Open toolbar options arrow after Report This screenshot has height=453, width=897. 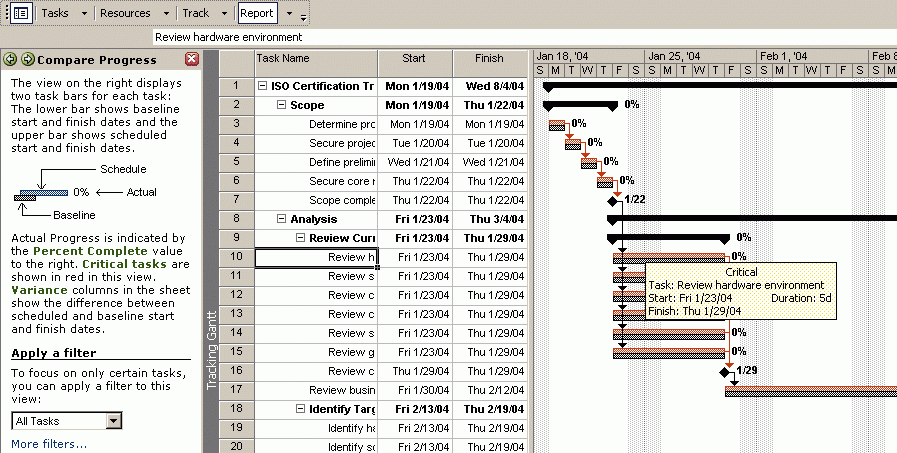304,17
